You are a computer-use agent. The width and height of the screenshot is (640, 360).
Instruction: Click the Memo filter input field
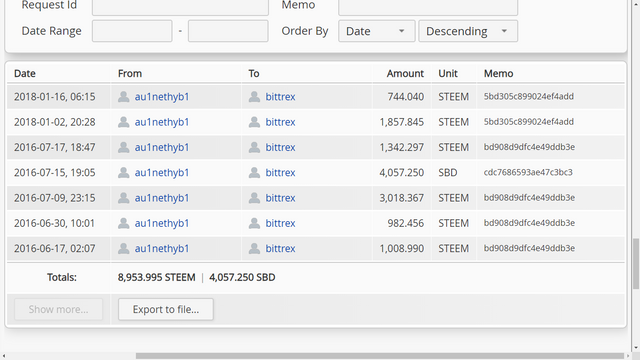(x=428, y=7)
